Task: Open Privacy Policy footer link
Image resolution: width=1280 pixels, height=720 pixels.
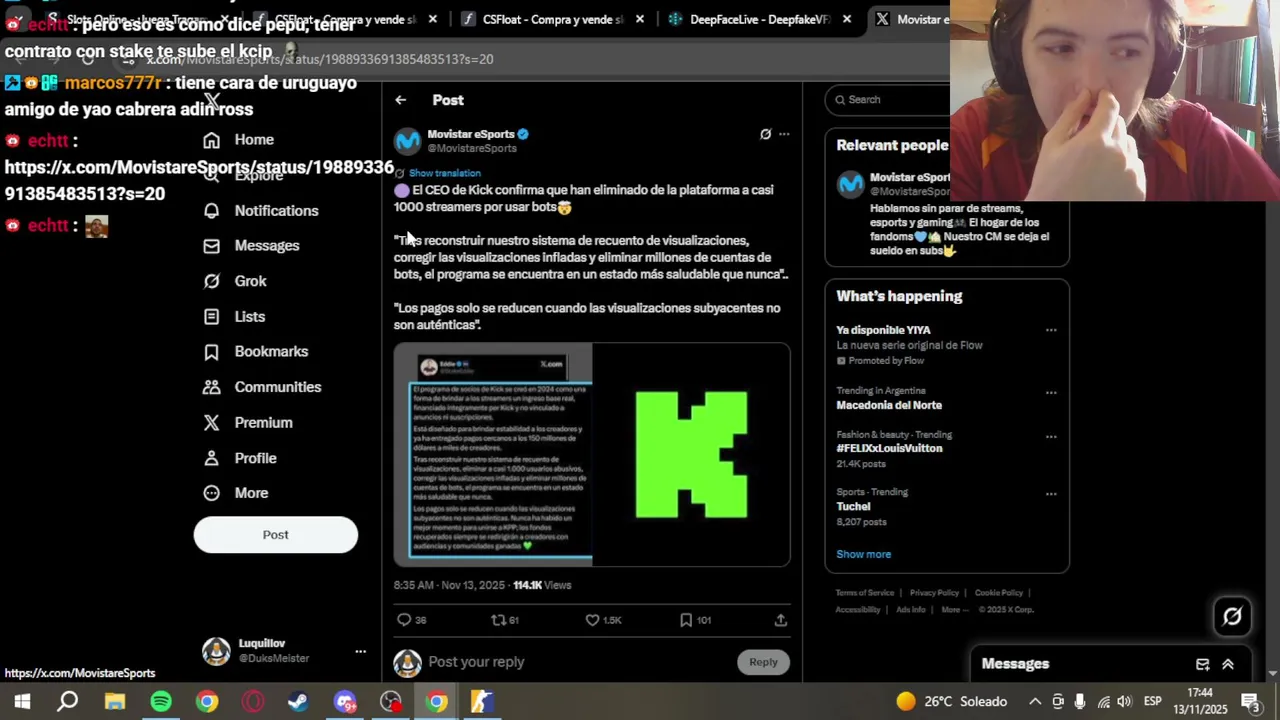Action: 934,593
